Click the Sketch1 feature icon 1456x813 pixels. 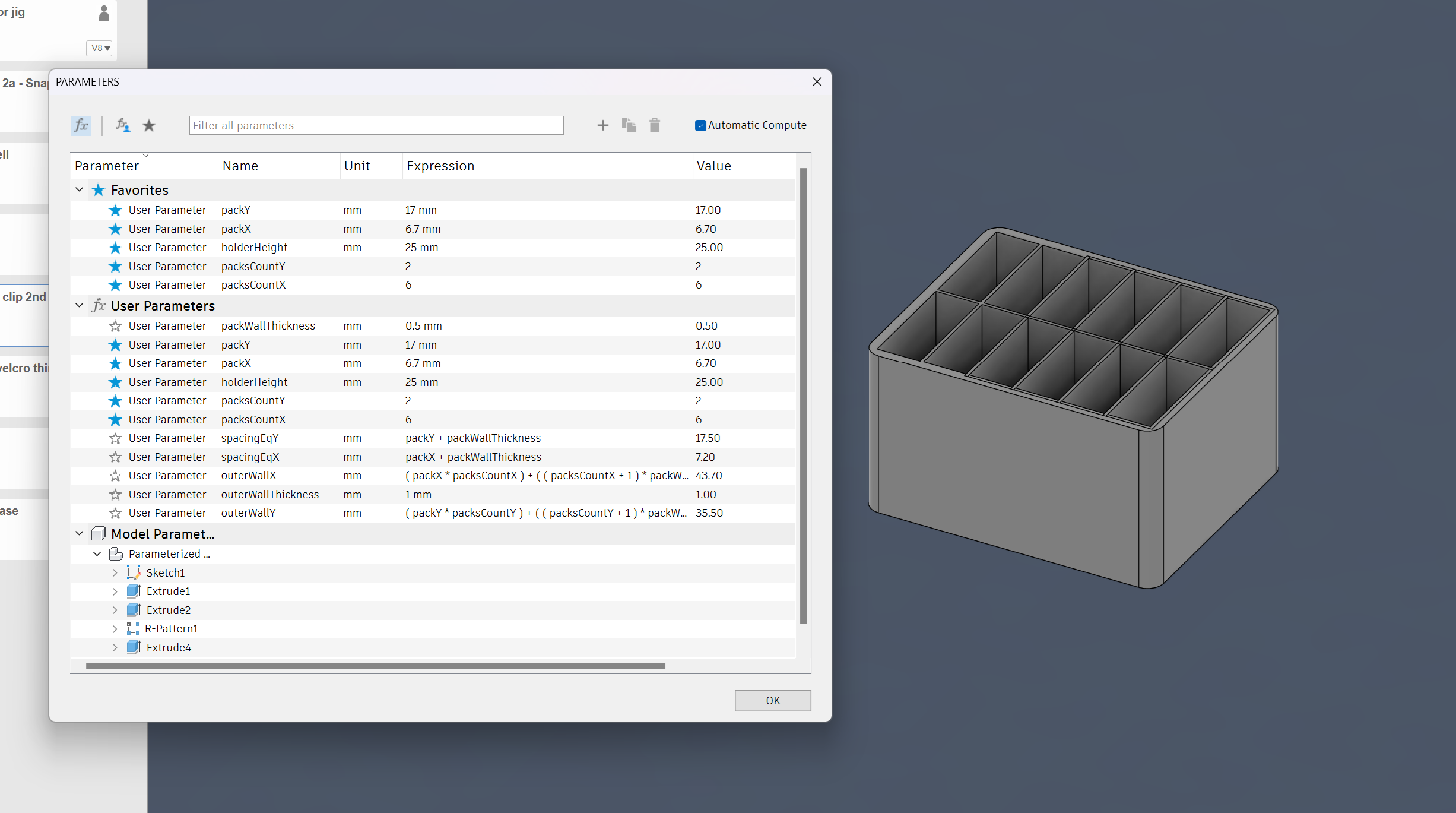coord(134,572)
